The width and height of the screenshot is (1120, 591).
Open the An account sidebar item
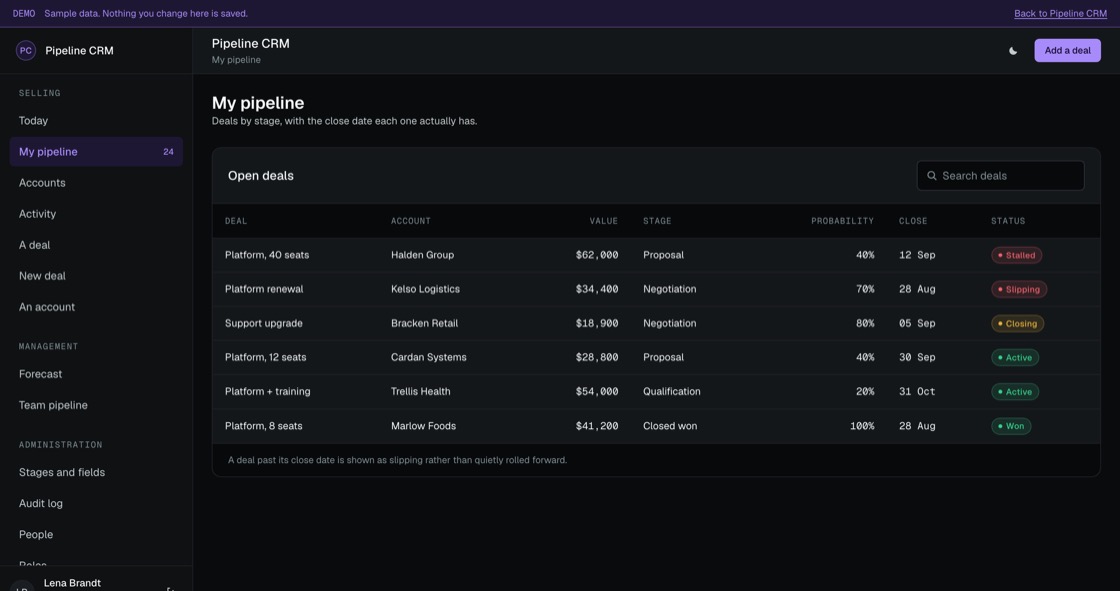click(96, 307)
